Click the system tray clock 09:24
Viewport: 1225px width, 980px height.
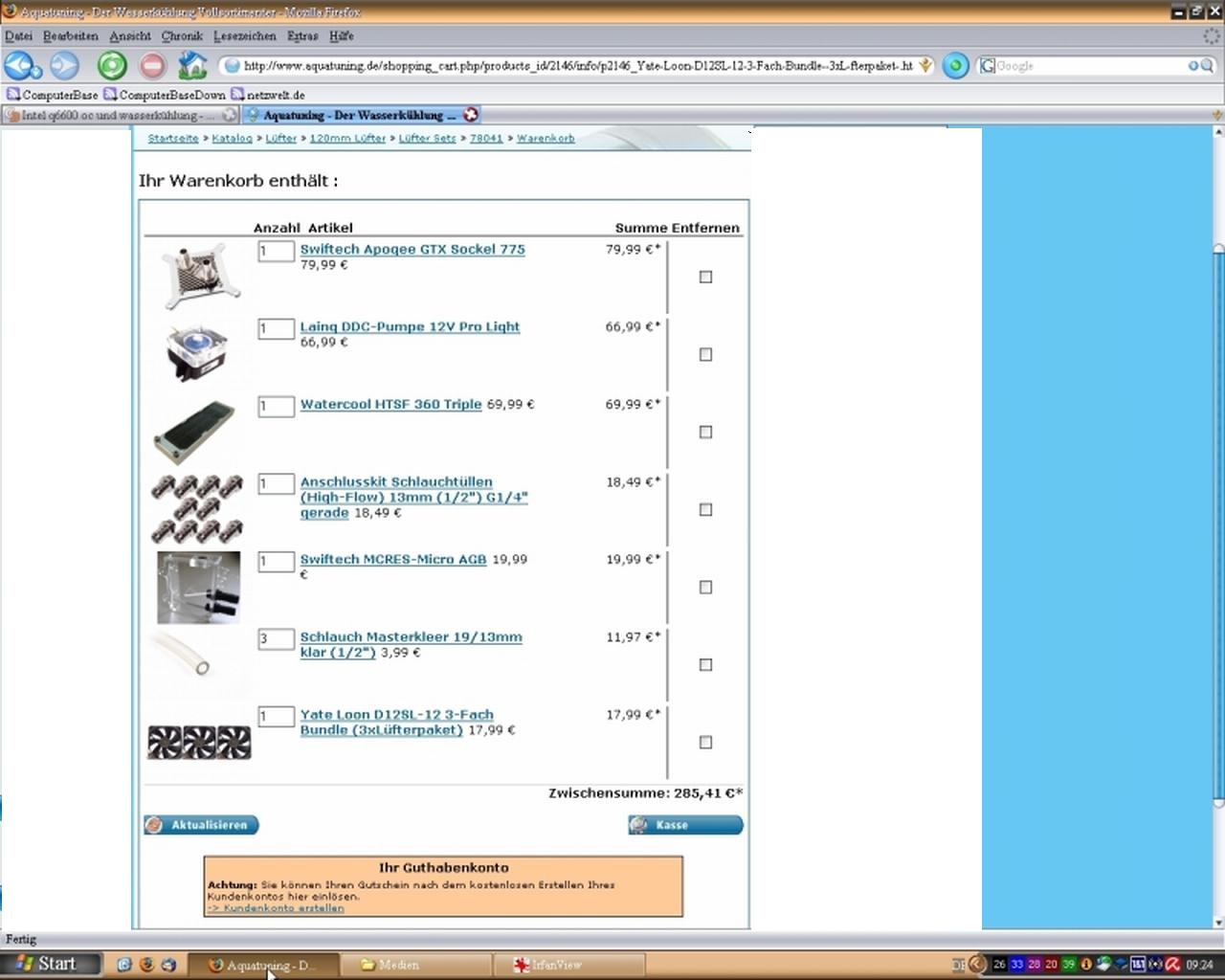1199,965
